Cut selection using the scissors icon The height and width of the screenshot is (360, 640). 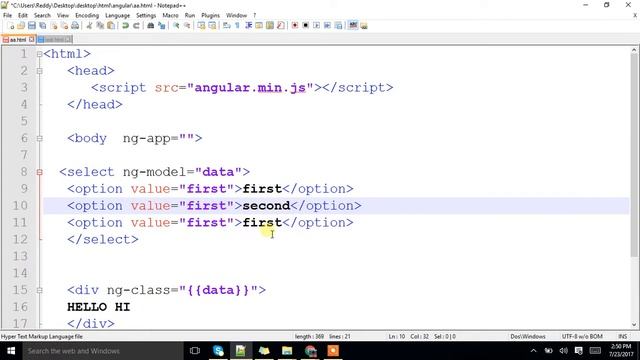[x=89, y=26]
